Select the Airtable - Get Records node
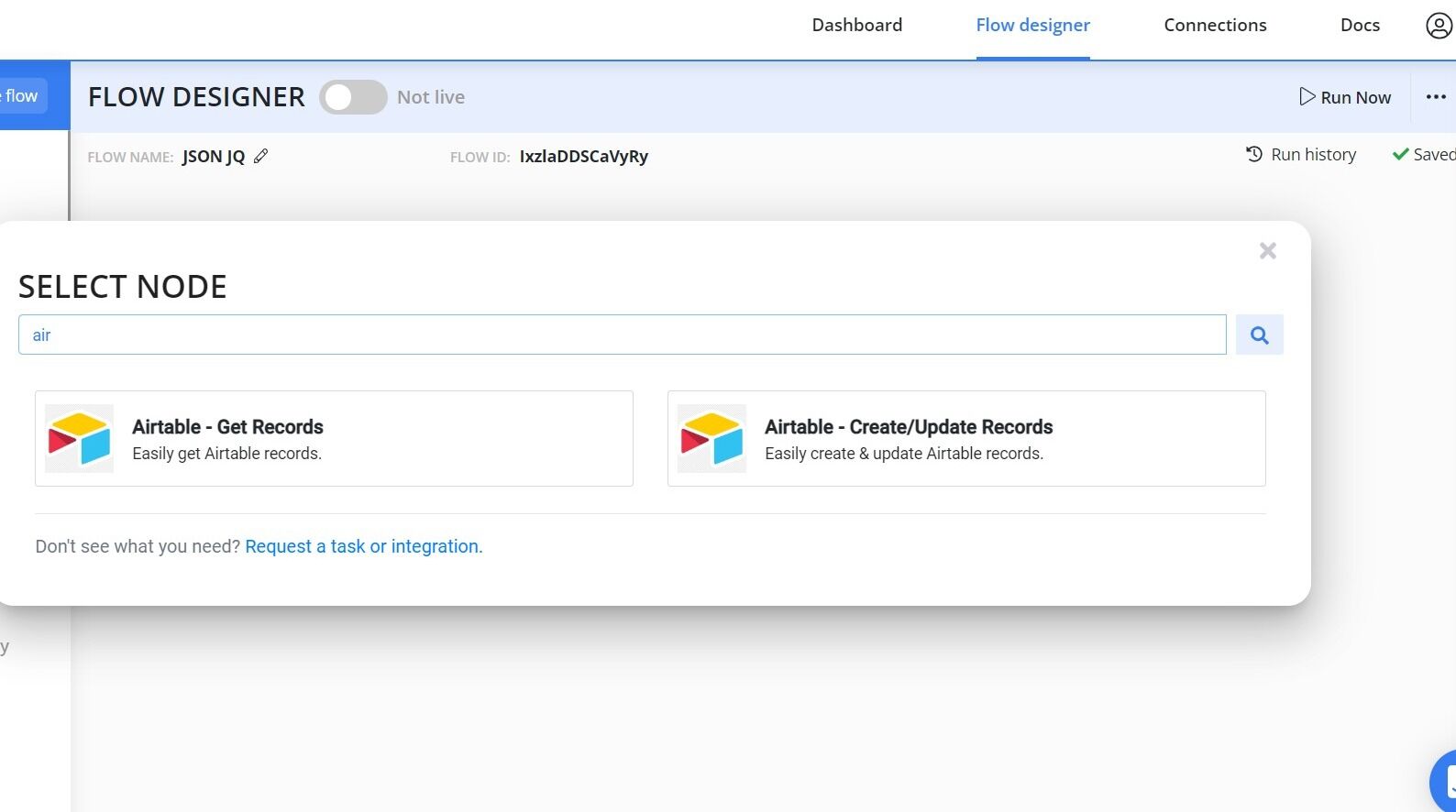 (x=334, y=438)
